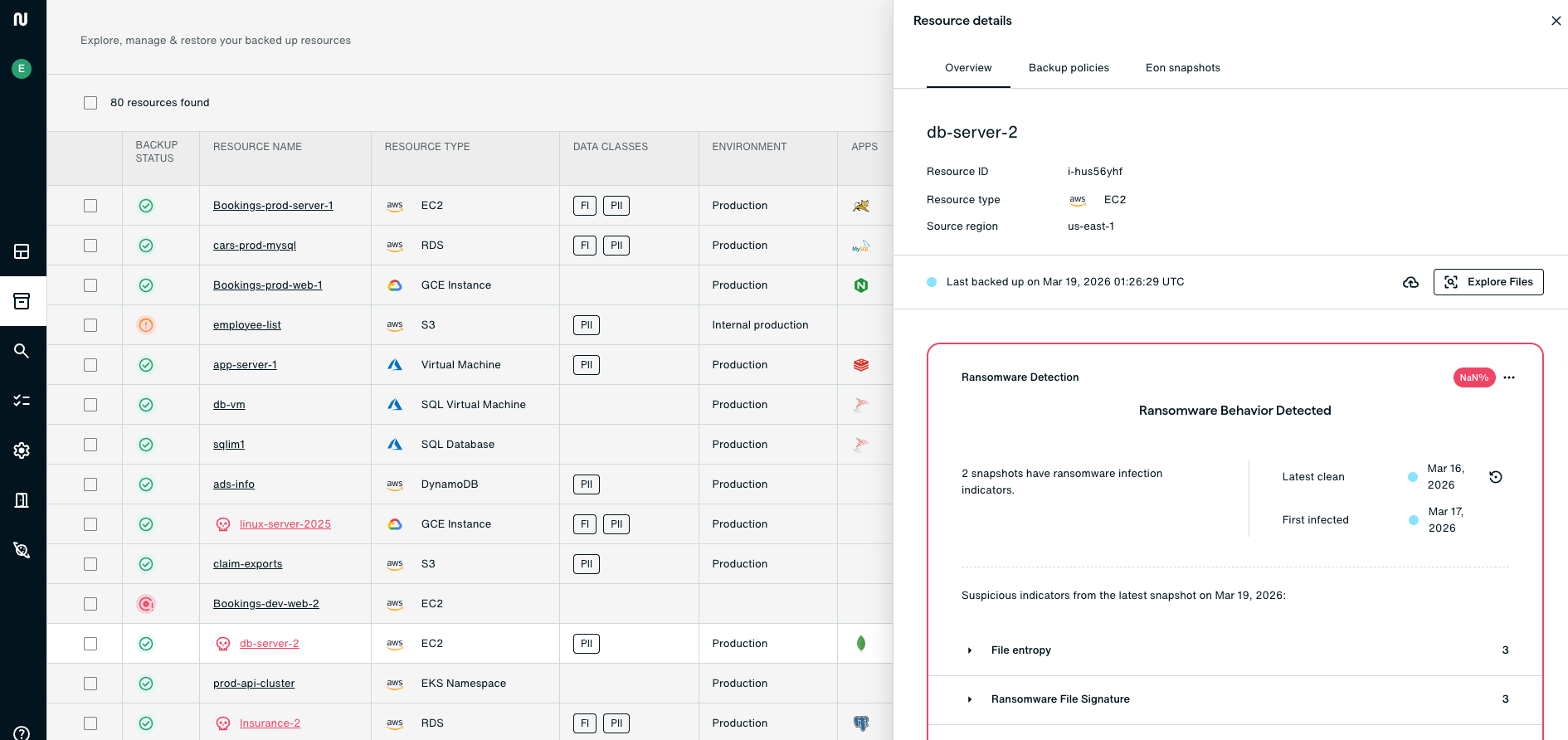Open the building icon in sidebar
The height and width of the screenshot is (740, 1568).
pyautogui.click(x=22, y=500)
